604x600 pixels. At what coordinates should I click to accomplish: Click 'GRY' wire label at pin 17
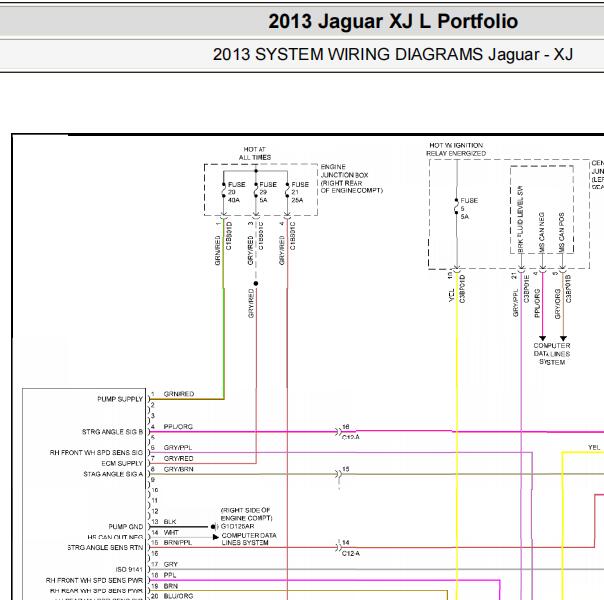pos(170,564)
